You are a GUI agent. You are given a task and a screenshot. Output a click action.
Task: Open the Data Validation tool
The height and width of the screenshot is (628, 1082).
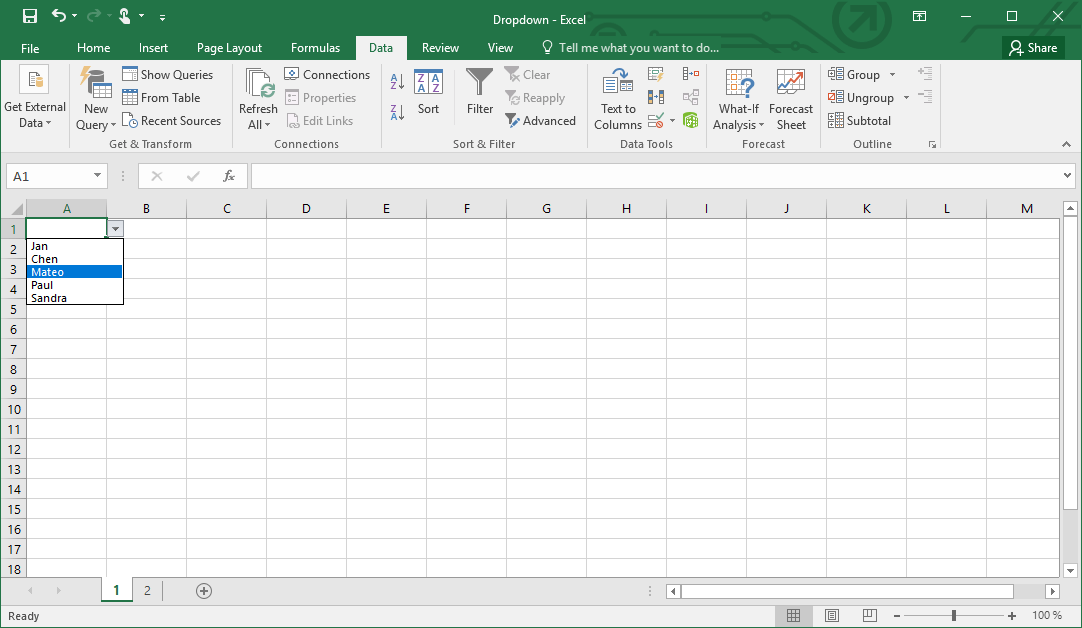655,121
